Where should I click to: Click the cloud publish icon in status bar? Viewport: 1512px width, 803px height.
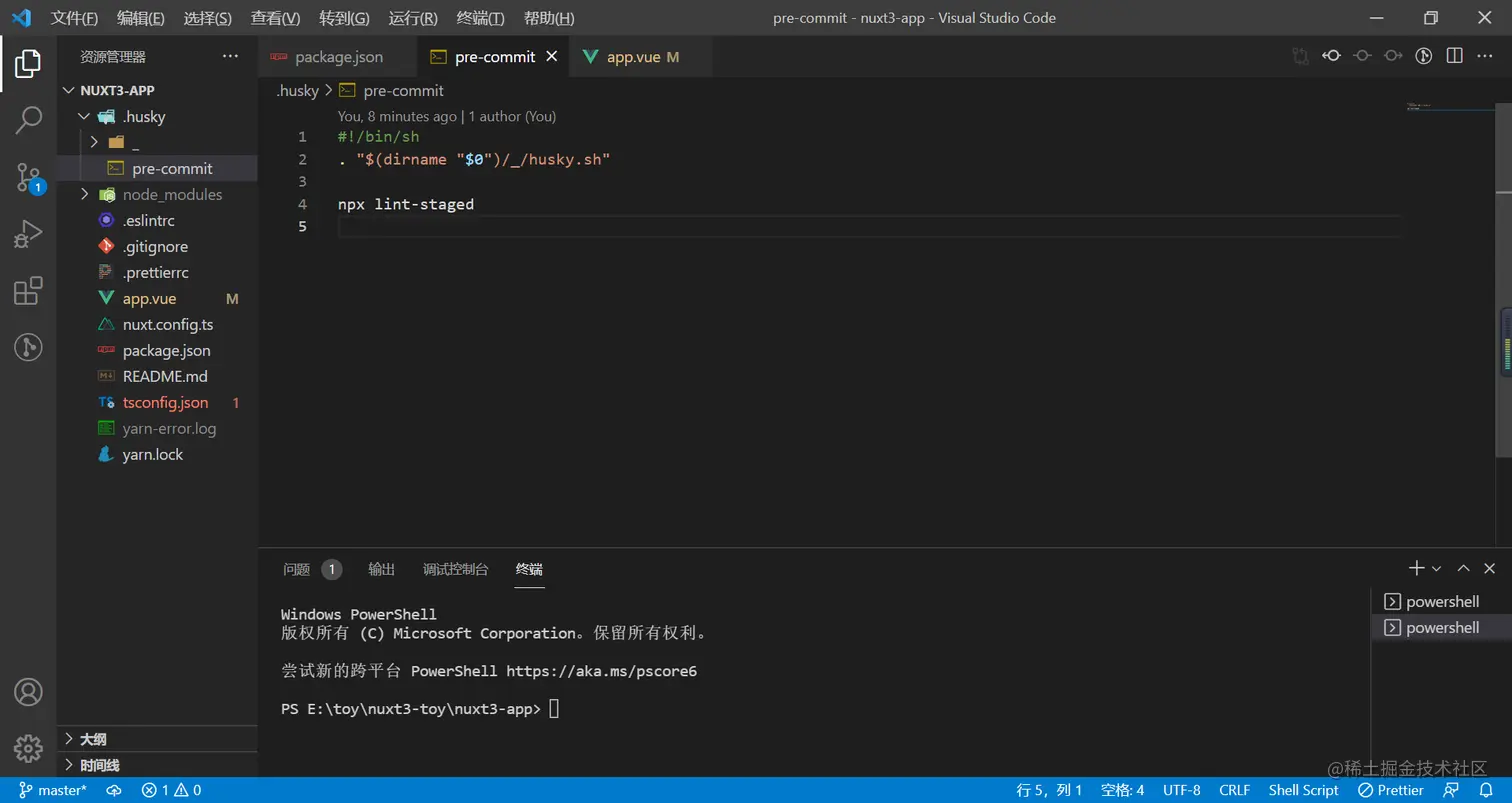(x=114, y=790)
